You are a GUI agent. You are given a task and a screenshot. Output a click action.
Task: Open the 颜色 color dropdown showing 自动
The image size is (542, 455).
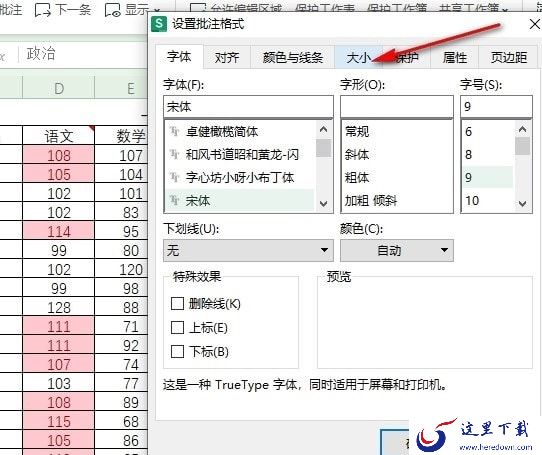397,250
